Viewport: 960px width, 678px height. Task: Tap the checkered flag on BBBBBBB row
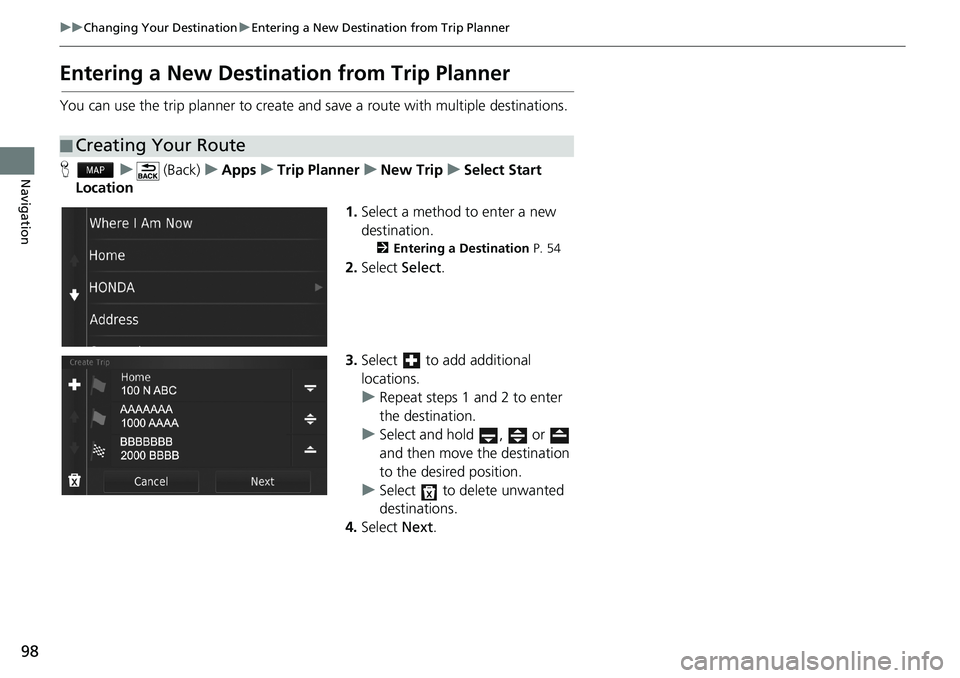99,451
